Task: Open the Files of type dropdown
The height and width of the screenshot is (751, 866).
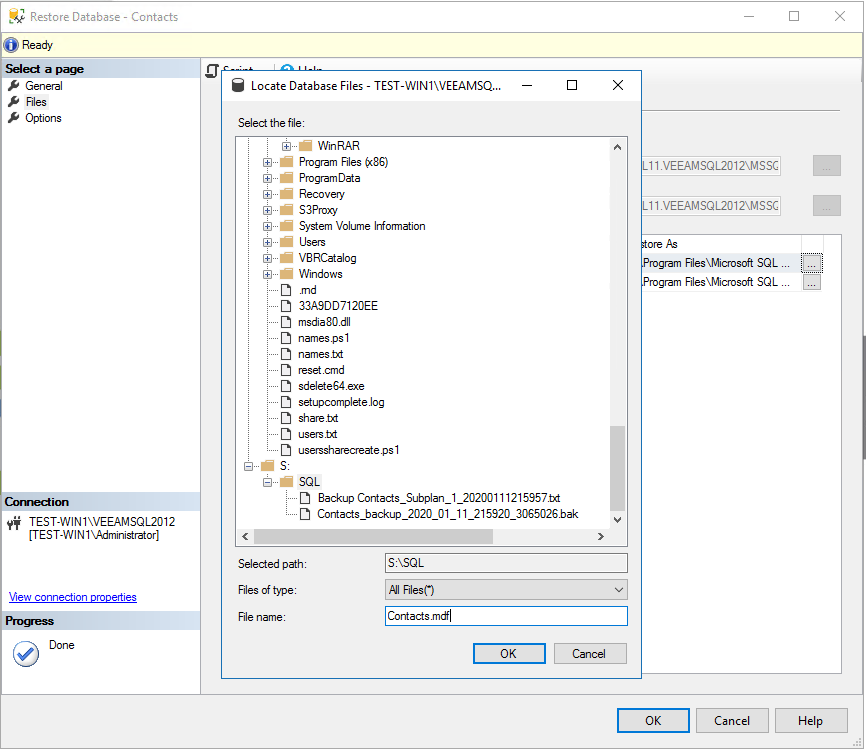Action: (619, 590)
